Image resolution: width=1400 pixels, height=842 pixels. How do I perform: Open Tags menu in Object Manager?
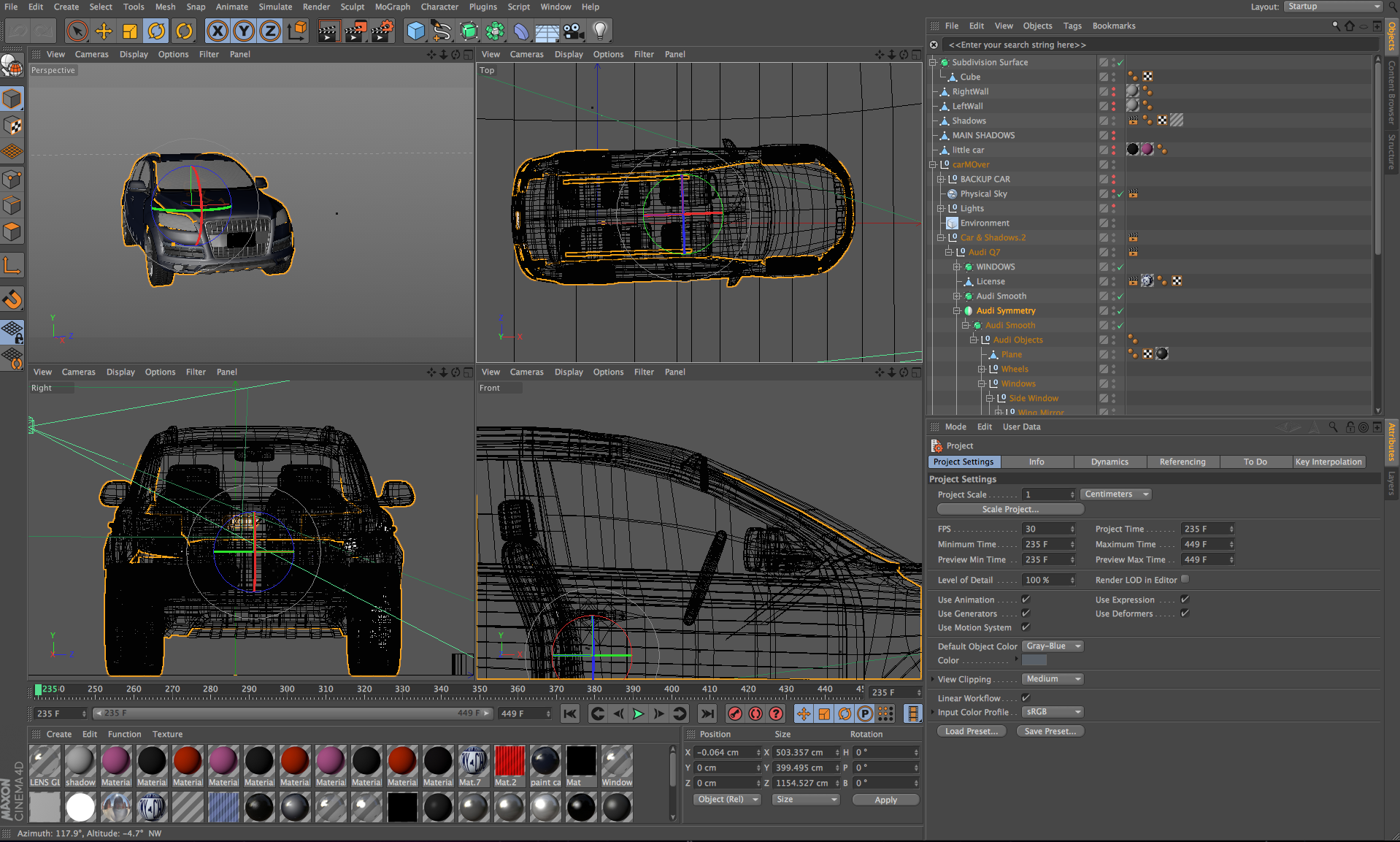(1072, 26)
